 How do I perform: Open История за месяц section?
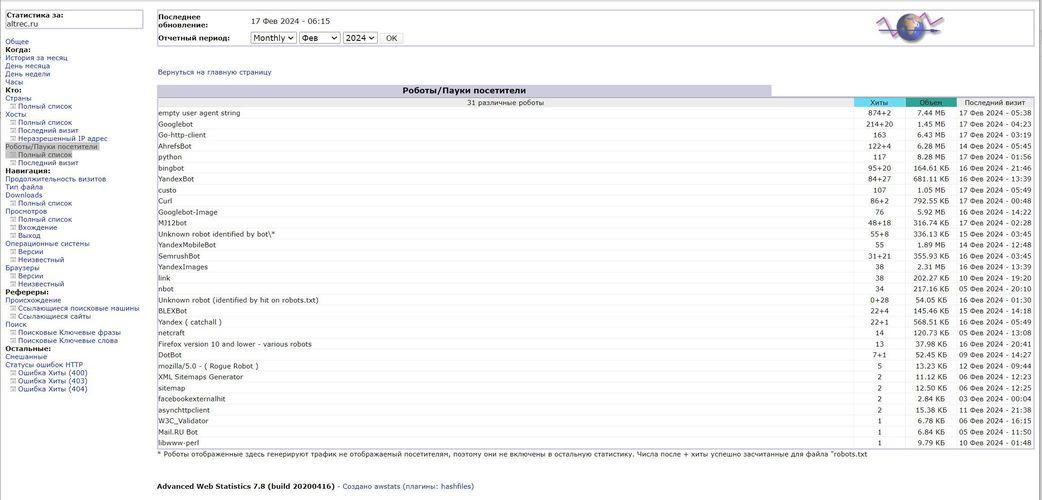(36, 58)
